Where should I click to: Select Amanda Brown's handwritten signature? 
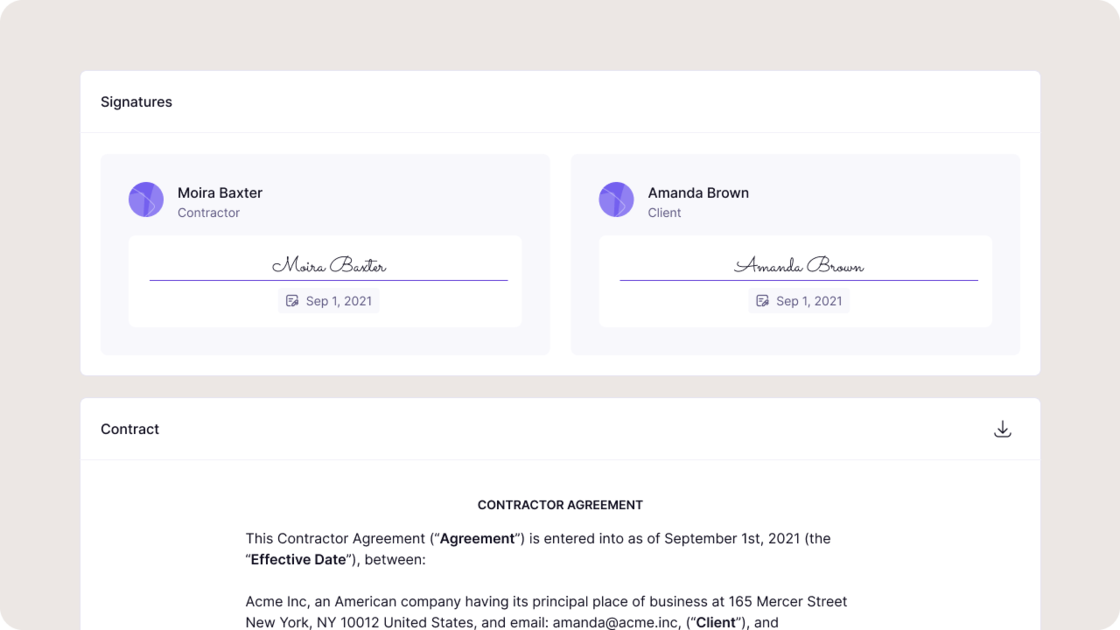coord(799,265)
